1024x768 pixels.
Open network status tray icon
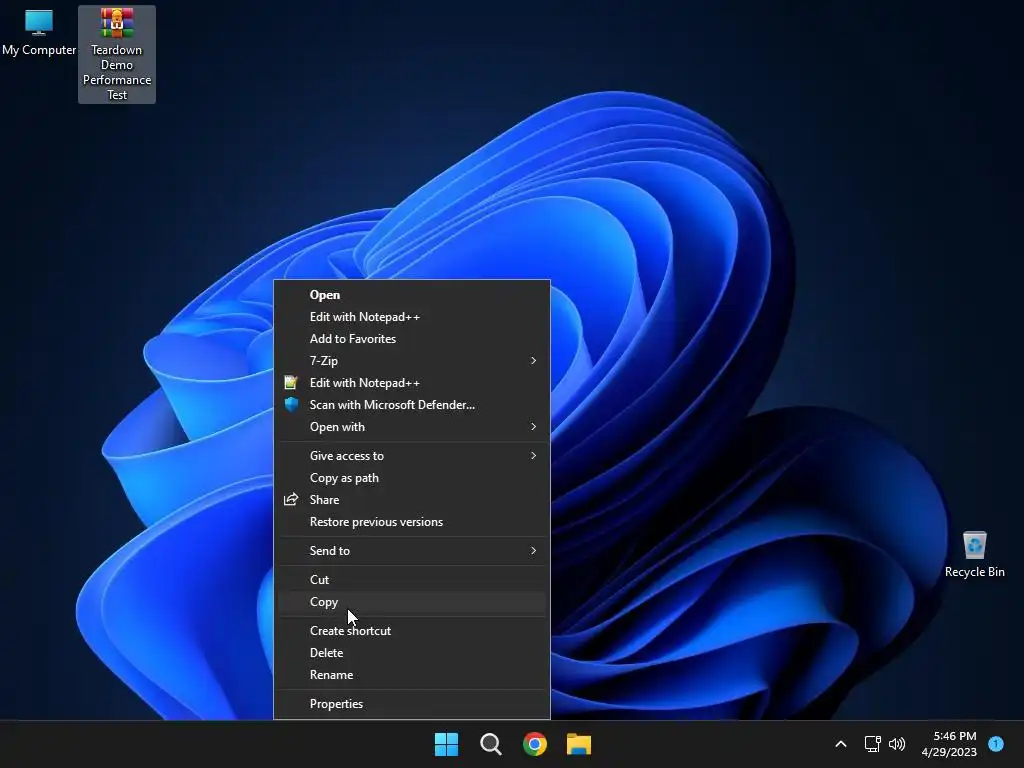point(872,744)
